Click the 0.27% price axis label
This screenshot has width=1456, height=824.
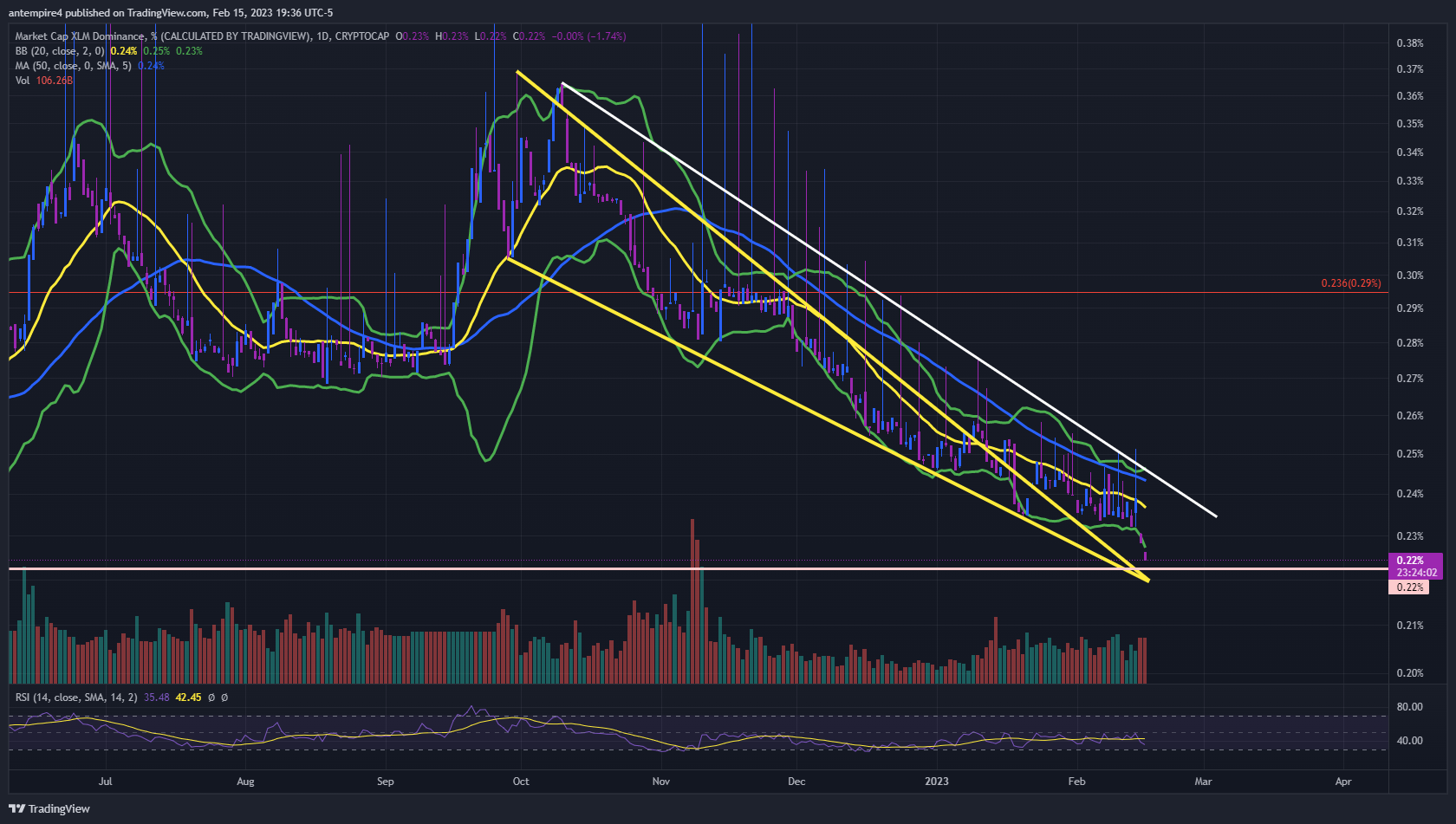pos(1410,379)
